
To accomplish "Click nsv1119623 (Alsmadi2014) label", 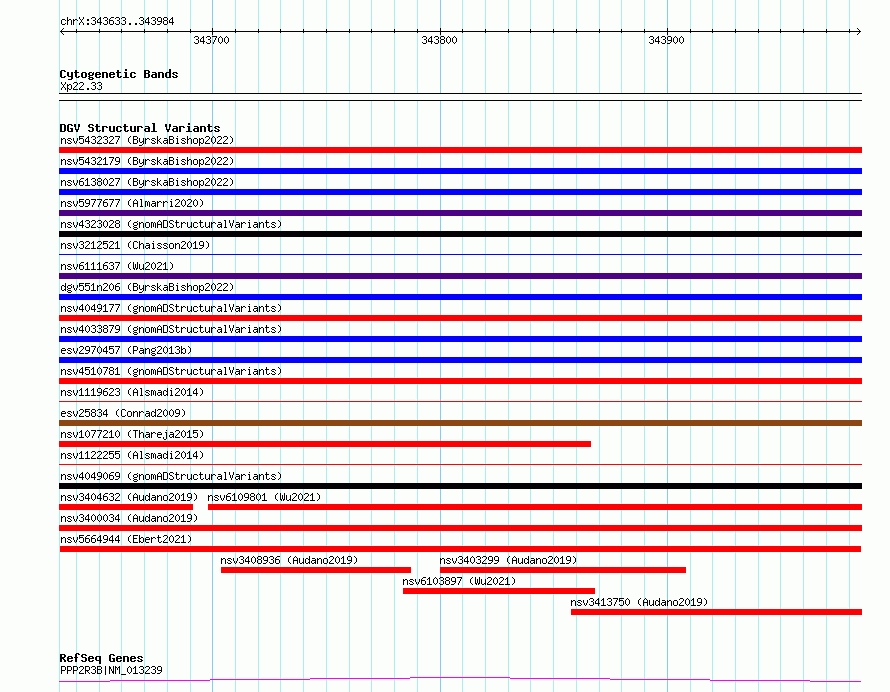I will coord(132,392).
